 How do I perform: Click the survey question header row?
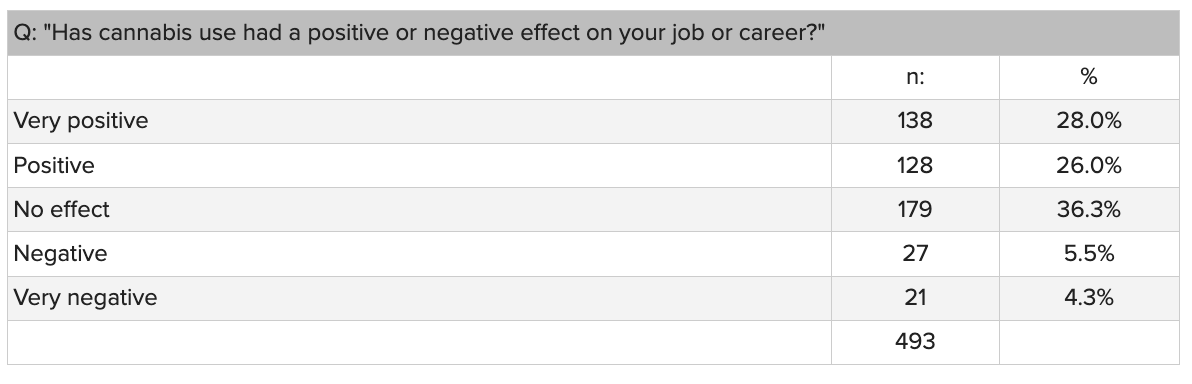pos(593,33)
